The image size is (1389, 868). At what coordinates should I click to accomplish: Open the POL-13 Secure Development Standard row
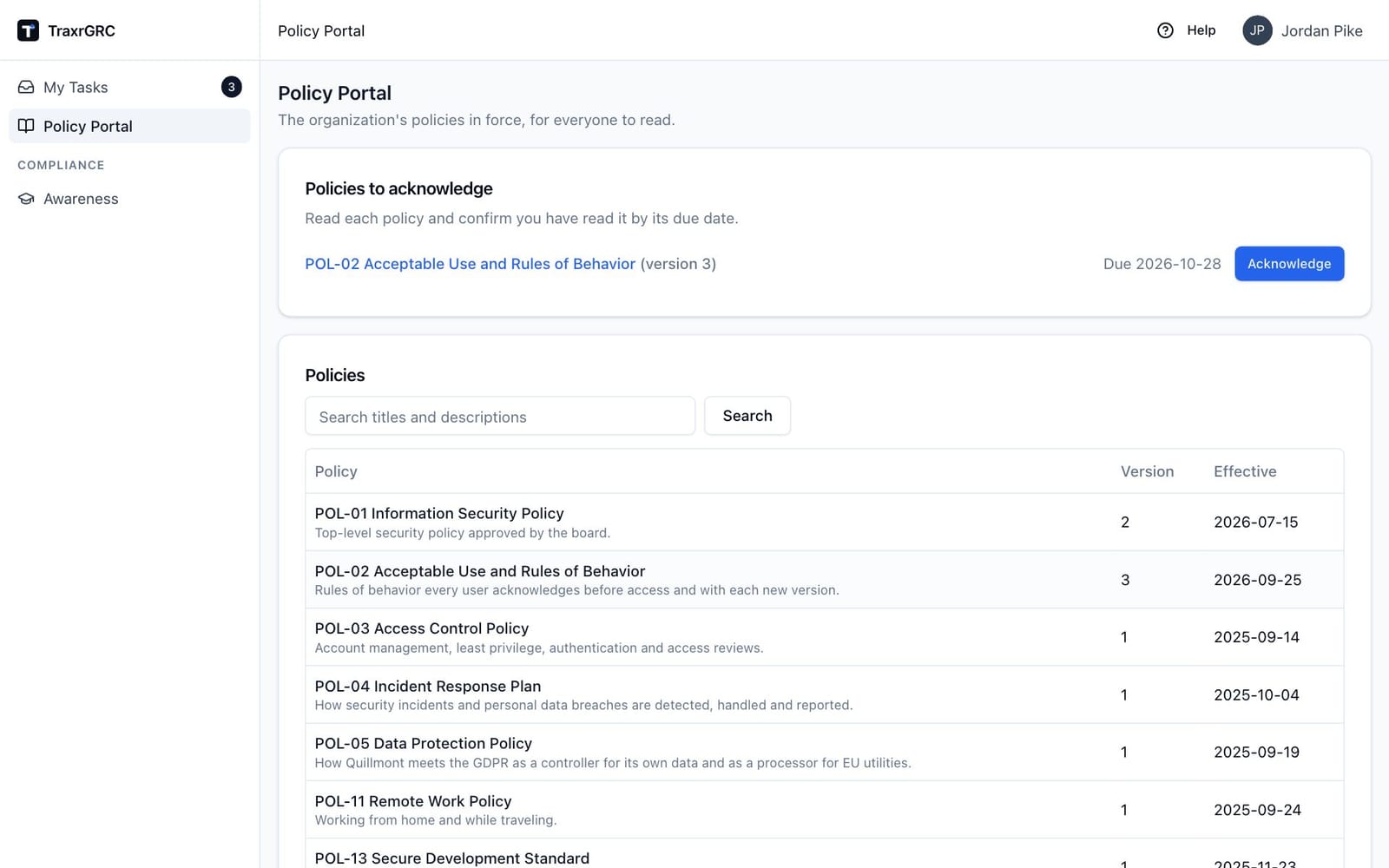tap(825, 854)
